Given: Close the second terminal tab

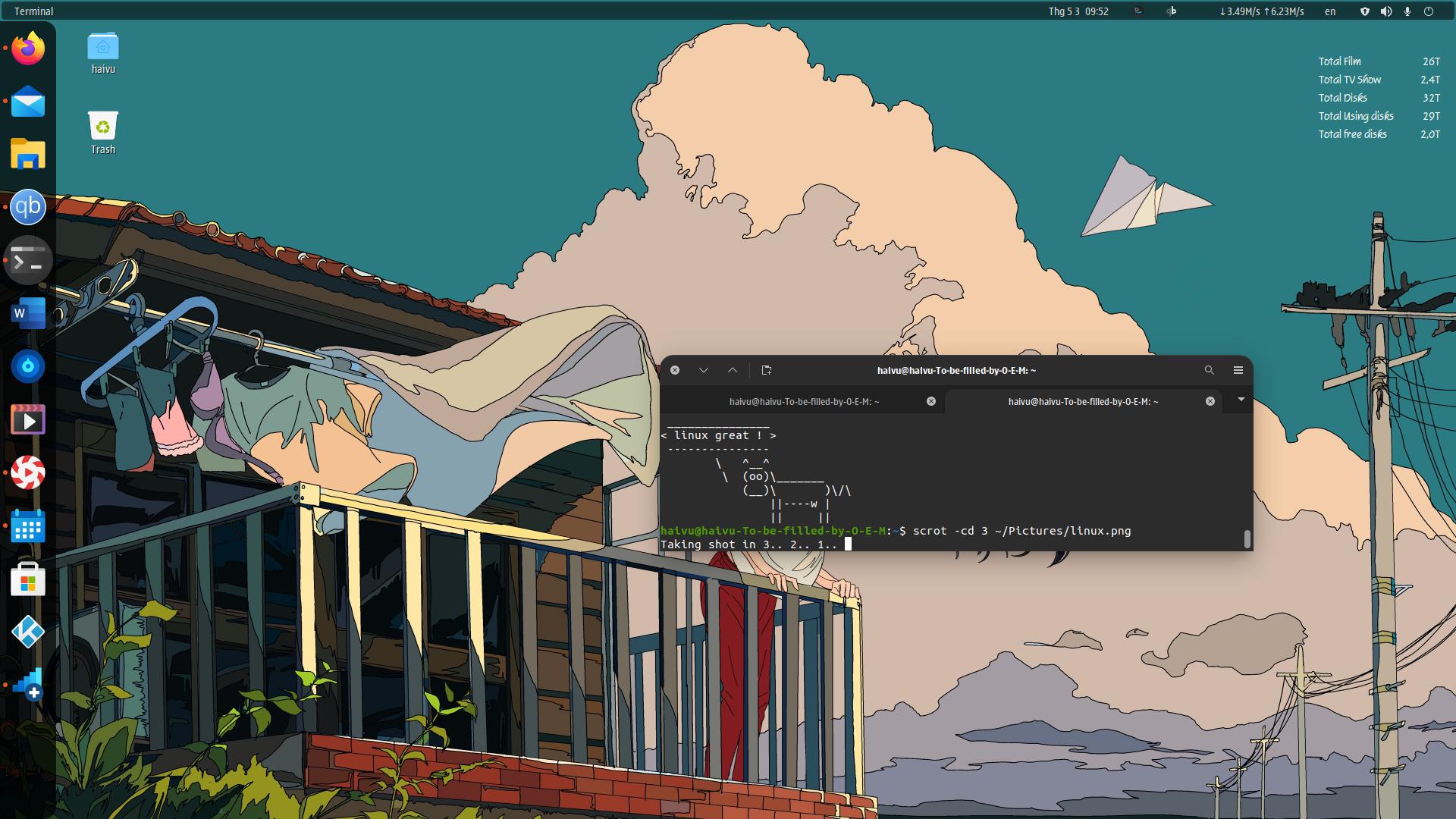Looking at the screenshot, I should (1210, 401).
